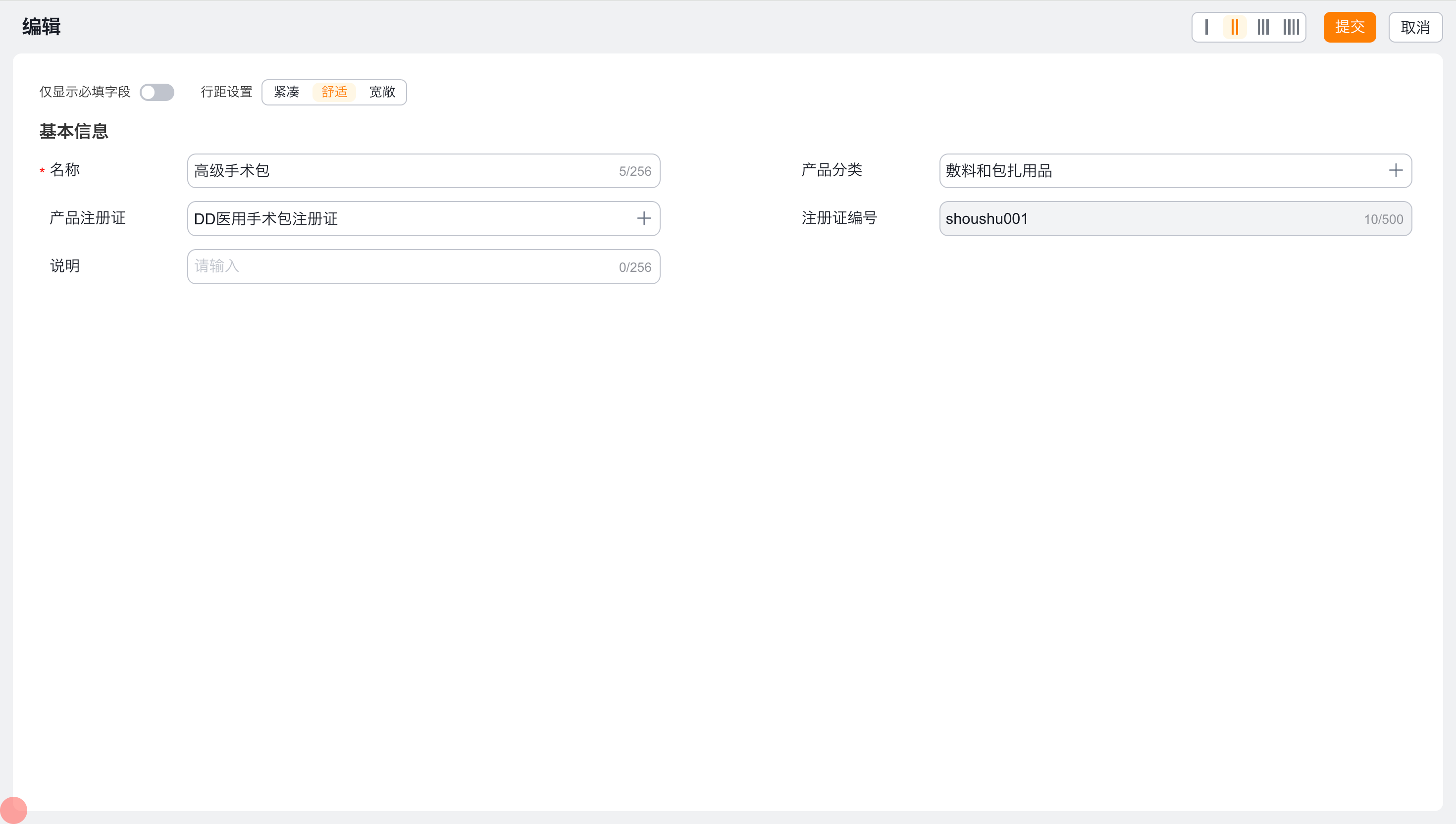This screenshot has width=1456, height=824.
Task: Toggle 仅显示必填字段 switch
Action: [x=157, y=92]
